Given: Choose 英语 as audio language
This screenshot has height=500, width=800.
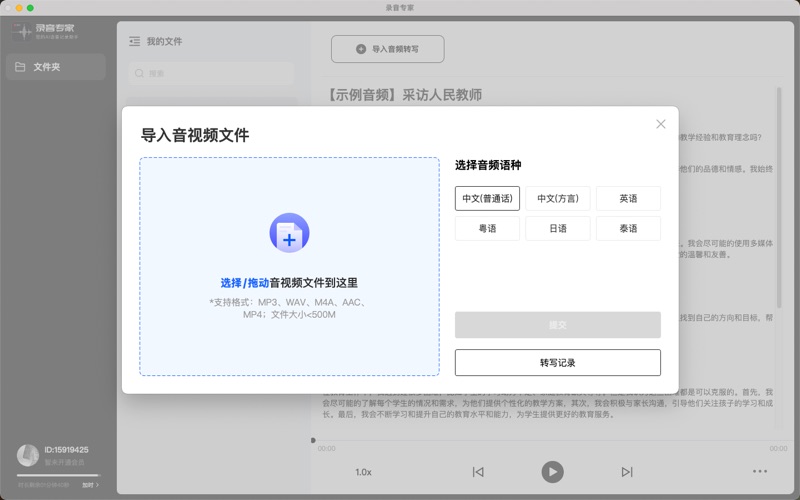Looking at the screenshot, I should 628,198.
